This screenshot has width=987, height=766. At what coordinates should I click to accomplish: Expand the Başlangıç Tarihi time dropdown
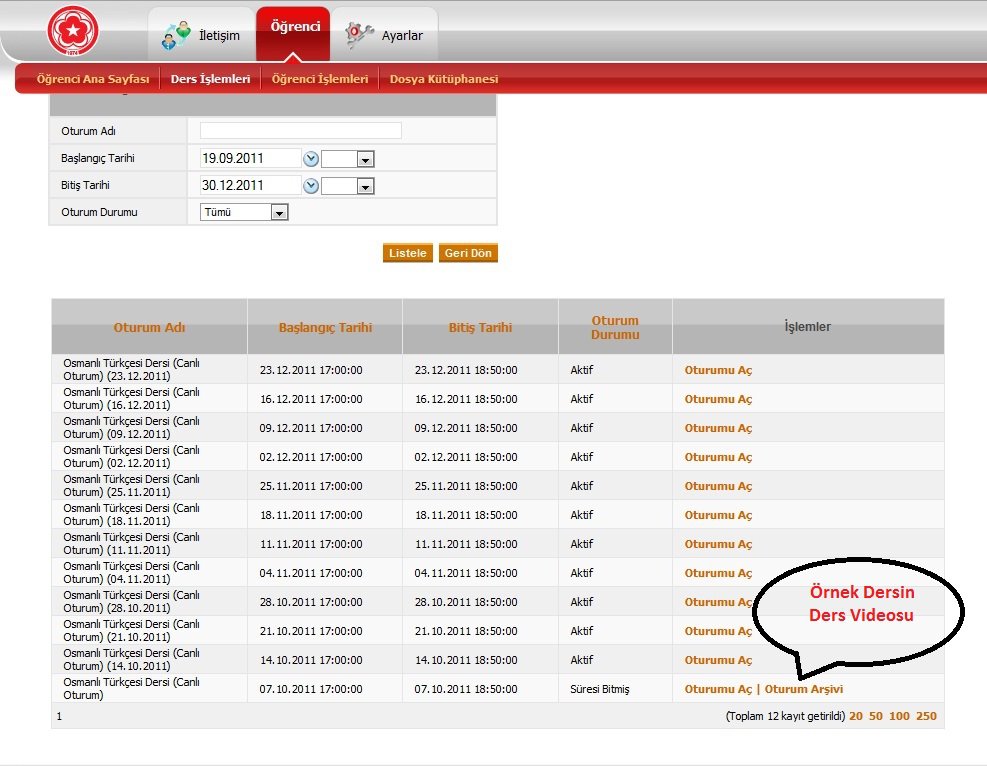[x=365, y=160]
